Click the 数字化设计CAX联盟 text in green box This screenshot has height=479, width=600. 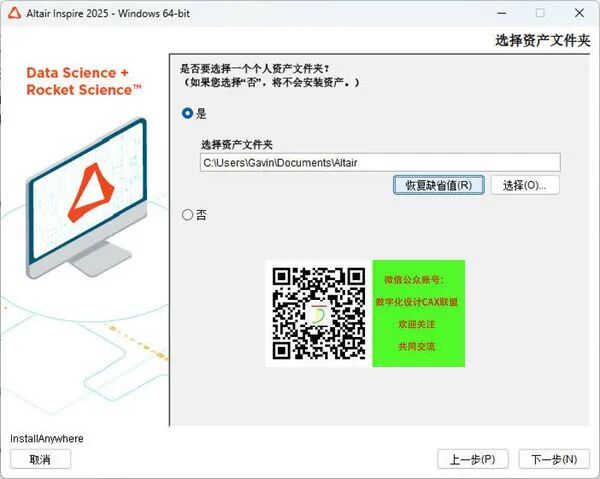[417, 302]
